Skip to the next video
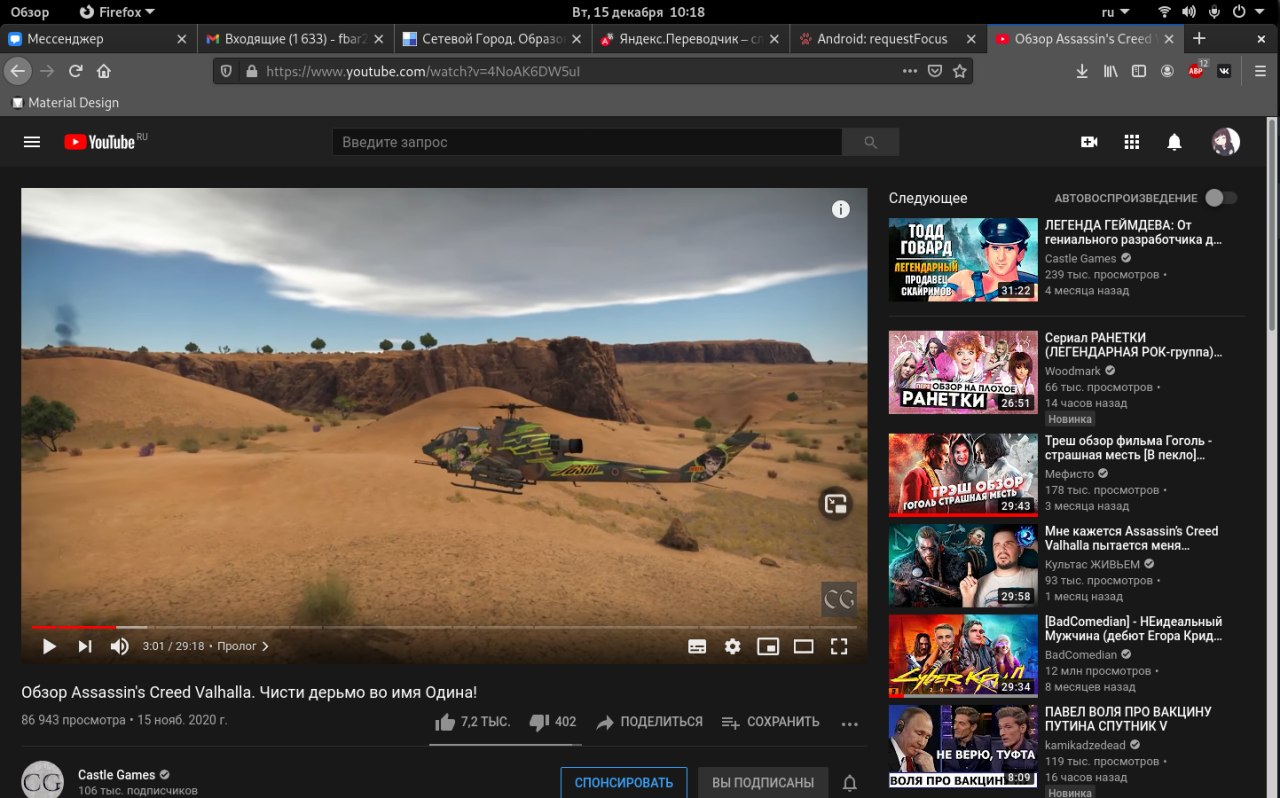 tap(85, 646)
